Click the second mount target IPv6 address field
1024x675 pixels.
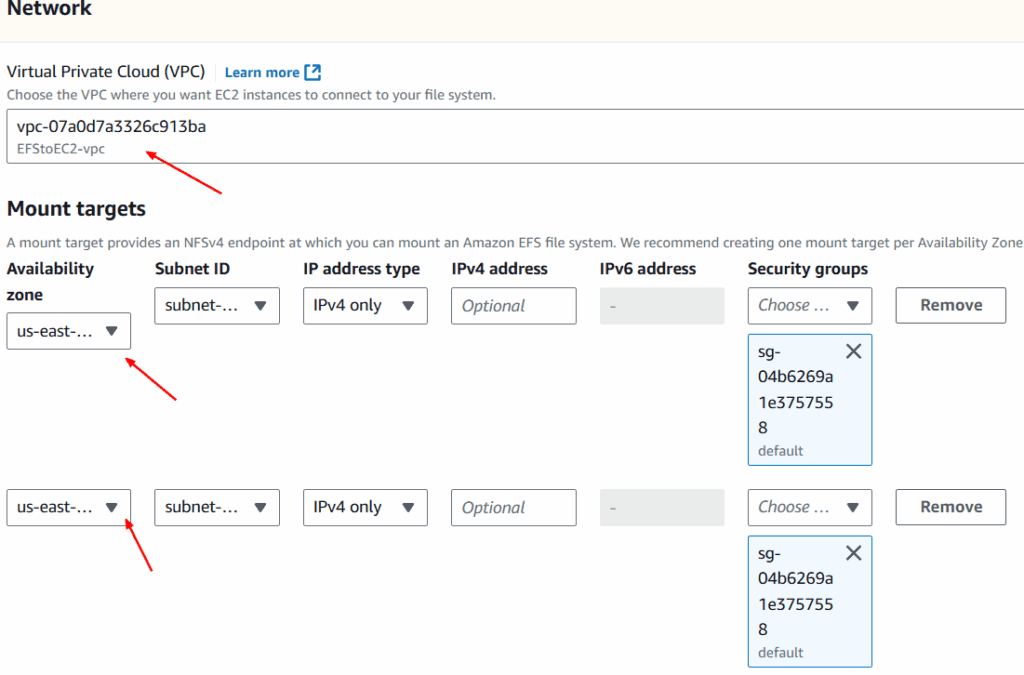point(662,507)
